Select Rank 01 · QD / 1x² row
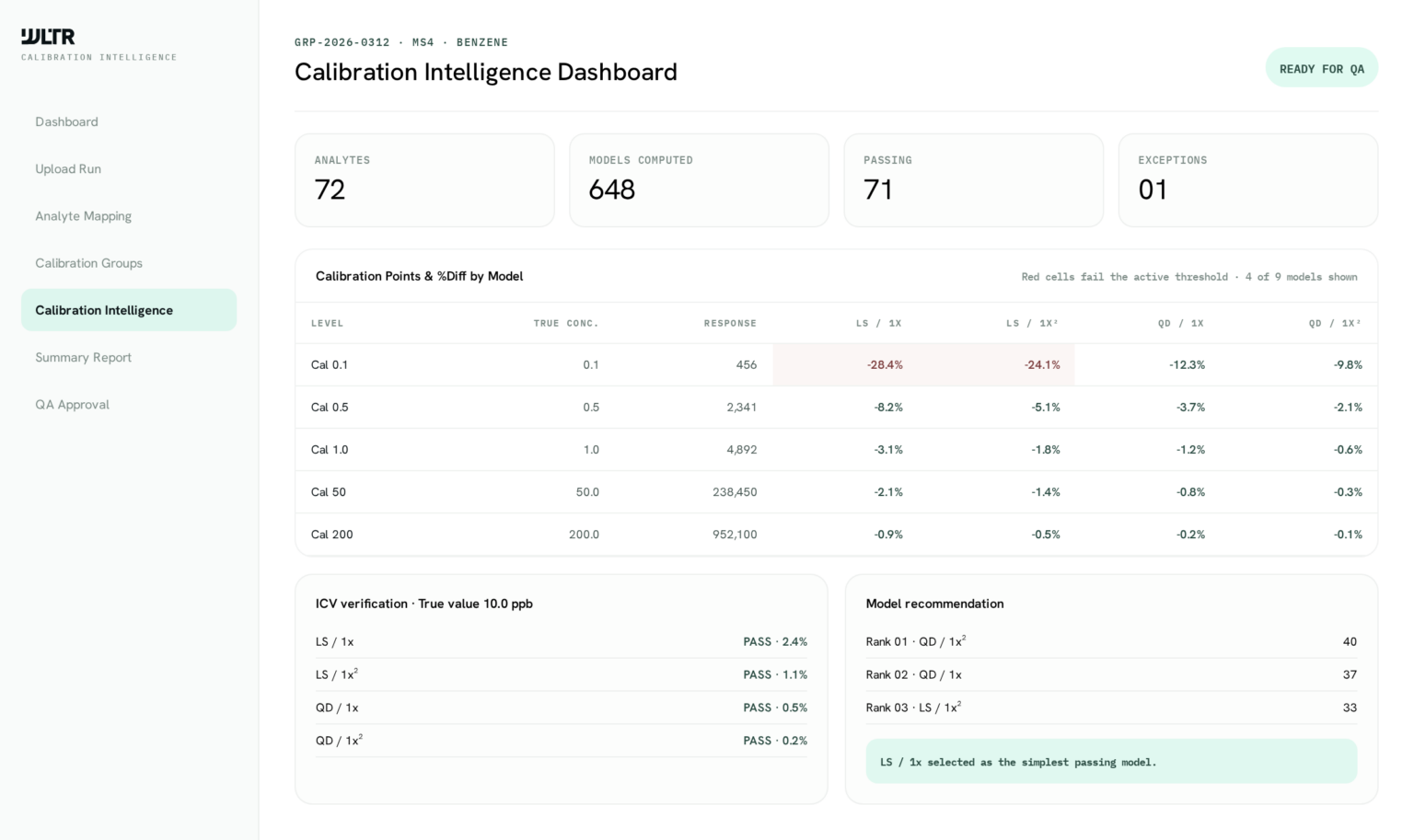The image size is (1414, 840). [x=1111, y=641]
